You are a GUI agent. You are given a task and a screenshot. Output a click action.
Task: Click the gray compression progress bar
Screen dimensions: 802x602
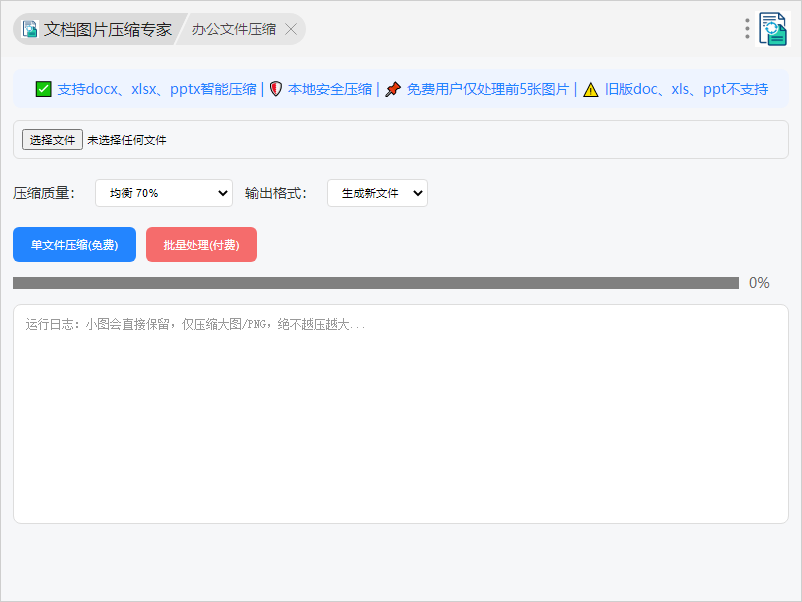(x=375, y=283)
